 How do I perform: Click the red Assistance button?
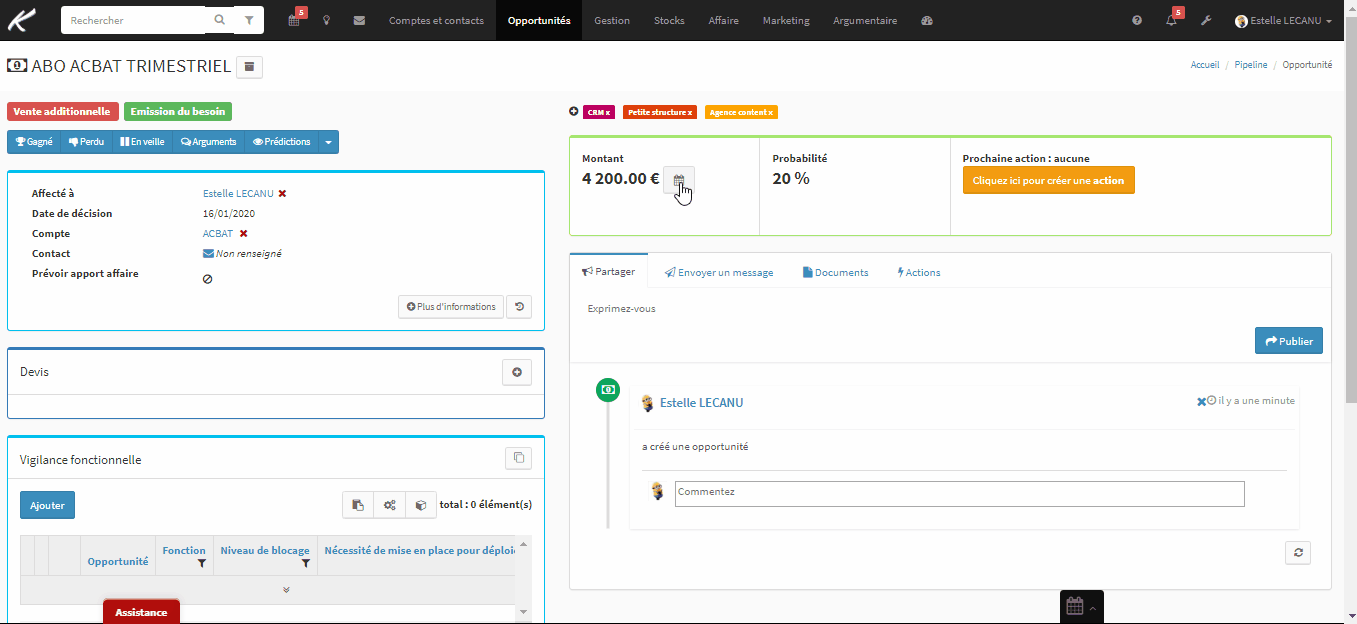[141, 612]
